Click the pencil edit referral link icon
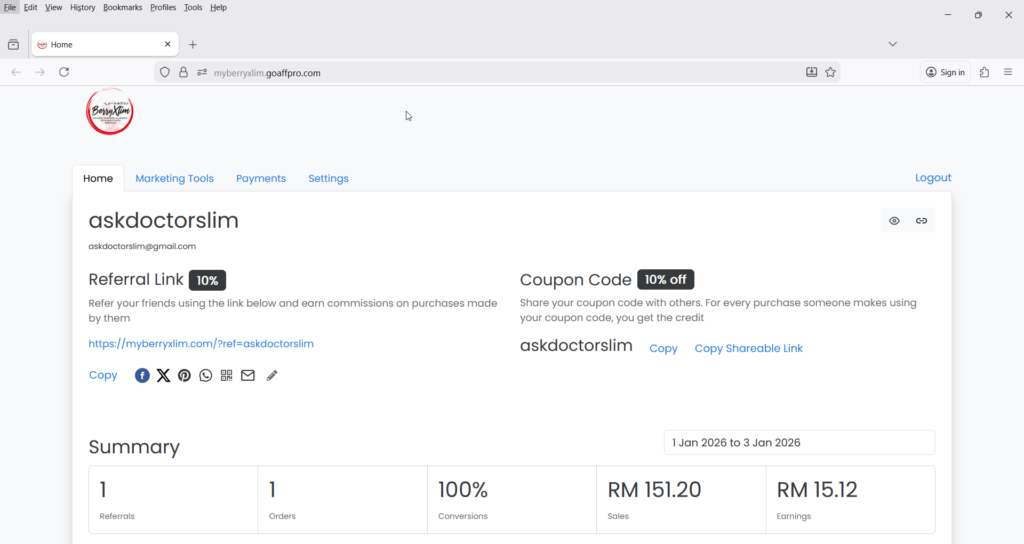The height and width of the screenshot is (544, 1024). 272,376
